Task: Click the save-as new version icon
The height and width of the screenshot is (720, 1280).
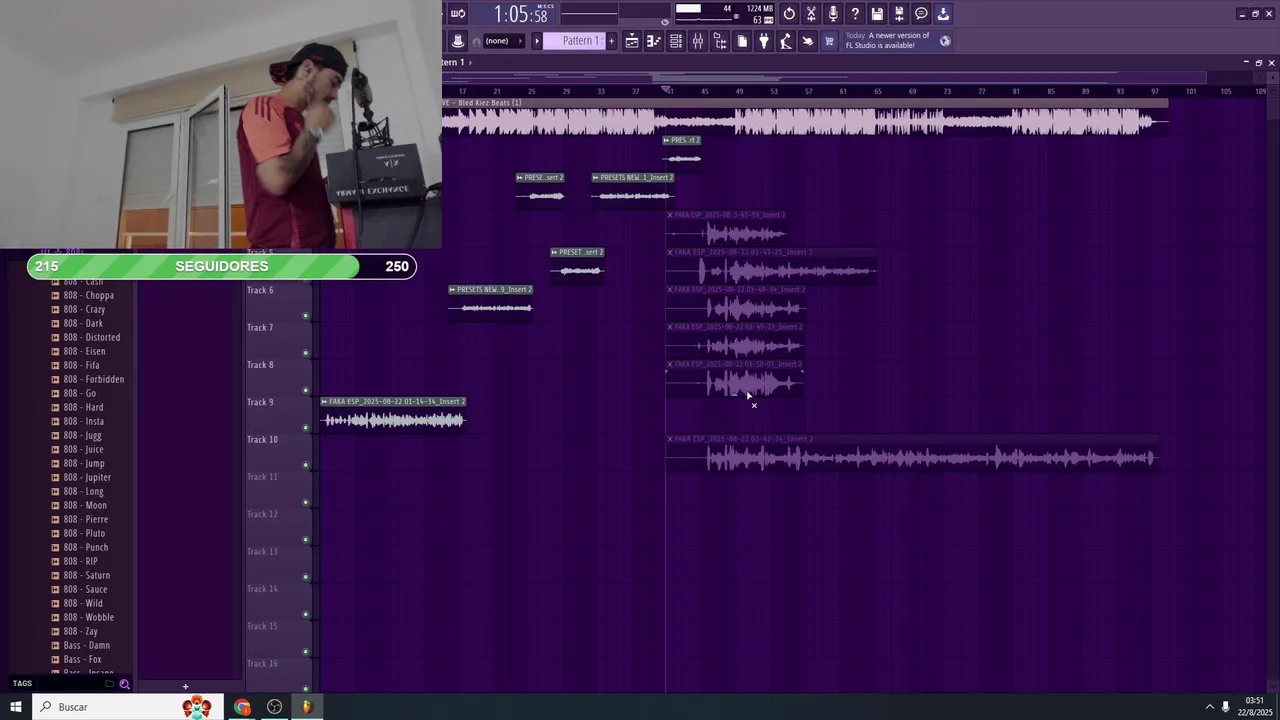Action: (899, 14)
